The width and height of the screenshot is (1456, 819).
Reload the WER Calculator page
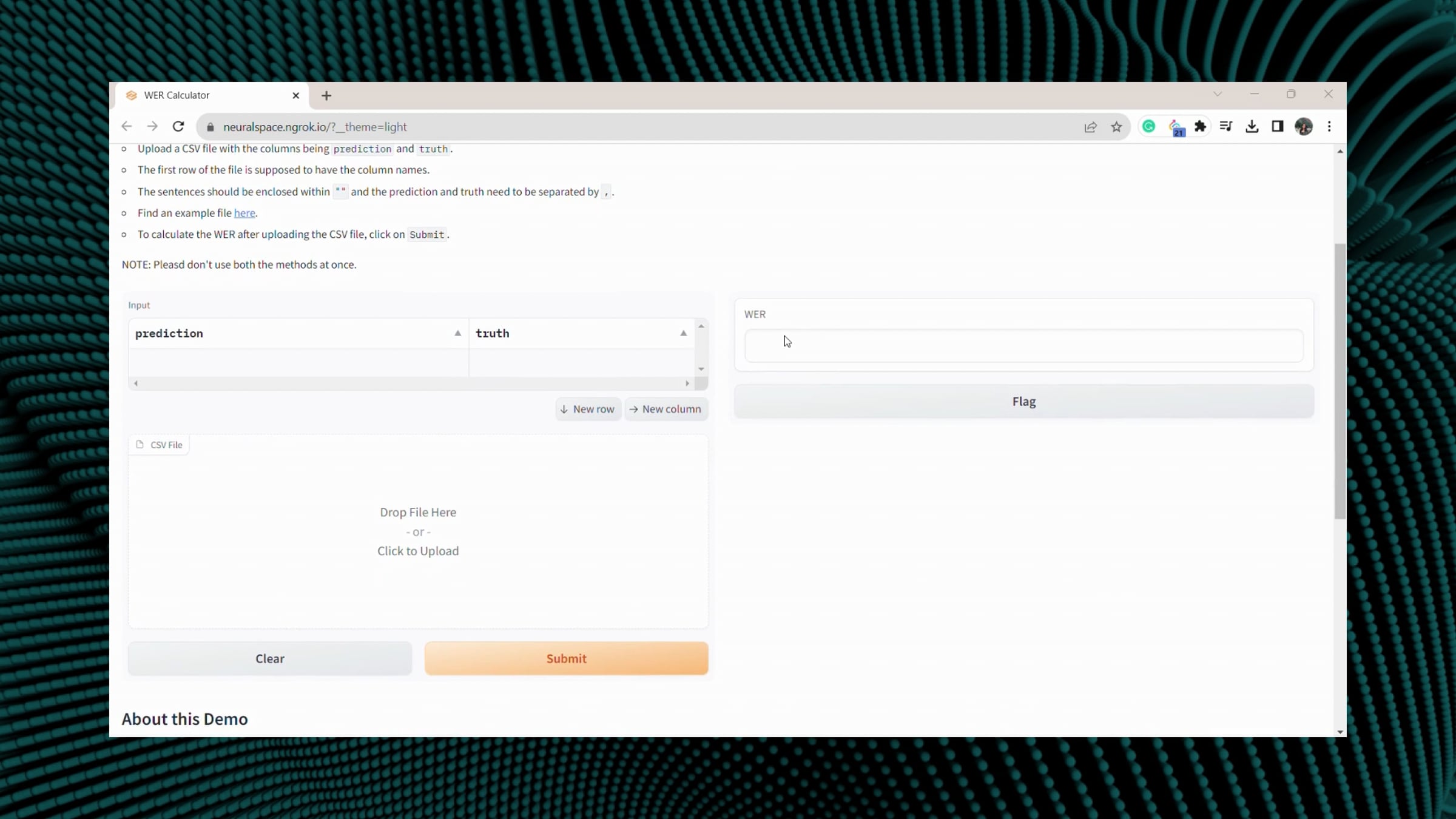178,127
